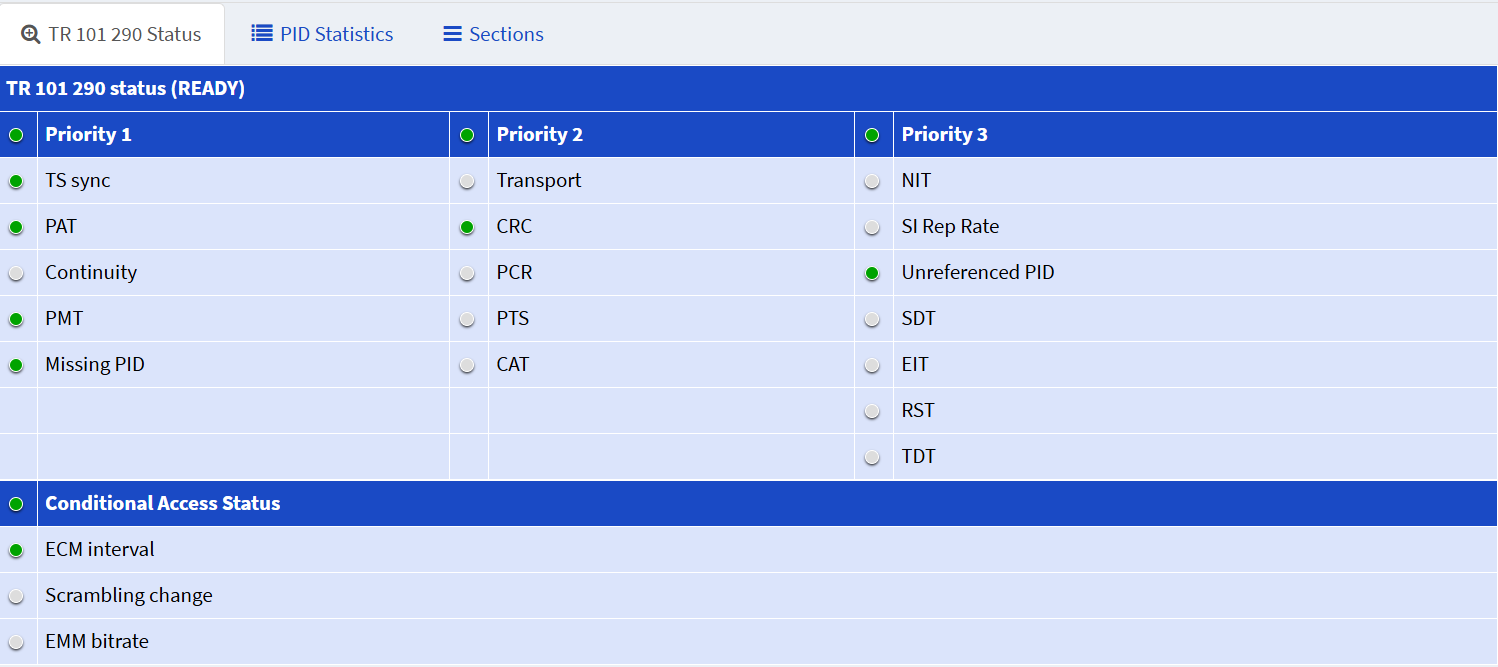Click the CRC row label
This screenshot has width=1498, height=667.
515,227
